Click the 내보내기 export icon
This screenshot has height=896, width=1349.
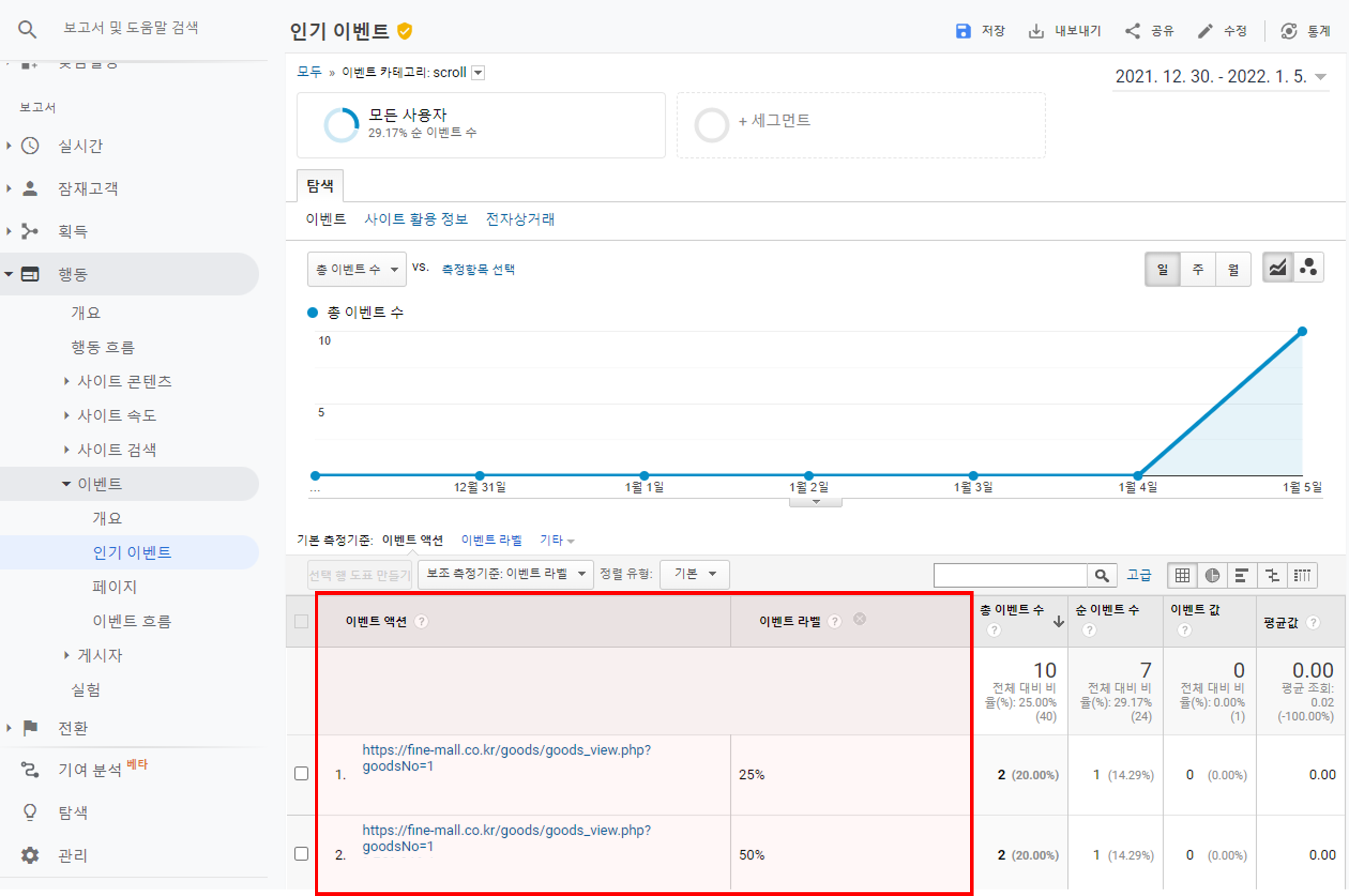(1036, 31)
